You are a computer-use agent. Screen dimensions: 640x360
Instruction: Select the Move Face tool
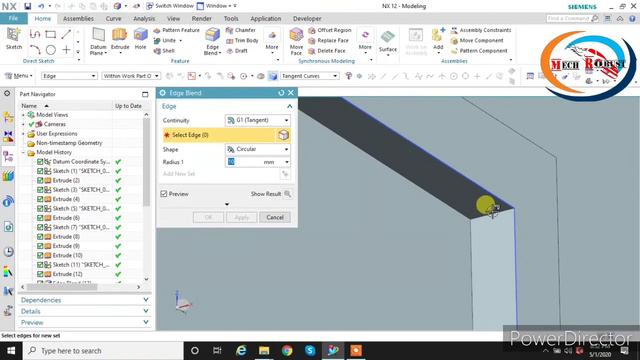coord(296,41)
